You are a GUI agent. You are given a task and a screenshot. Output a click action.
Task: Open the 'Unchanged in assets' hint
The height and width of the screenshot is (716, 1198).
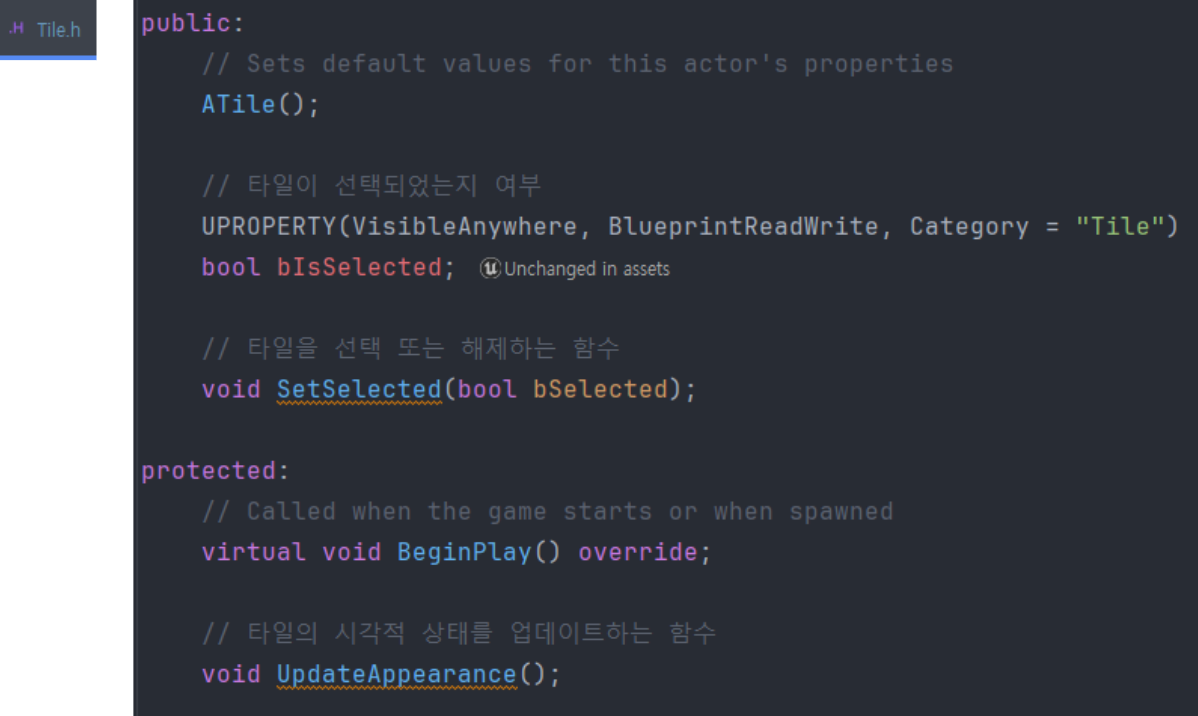pyautogui.click(x=587, y=269)
